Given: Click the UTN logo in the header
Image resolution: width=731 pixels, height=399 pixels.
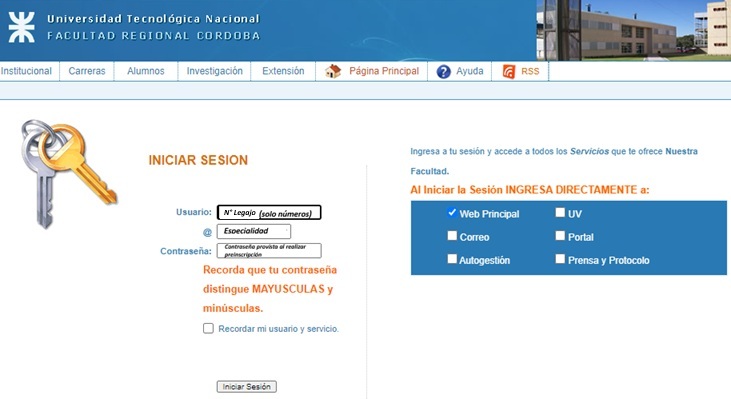Looking at the screenshot, I should tap(21, 27).
